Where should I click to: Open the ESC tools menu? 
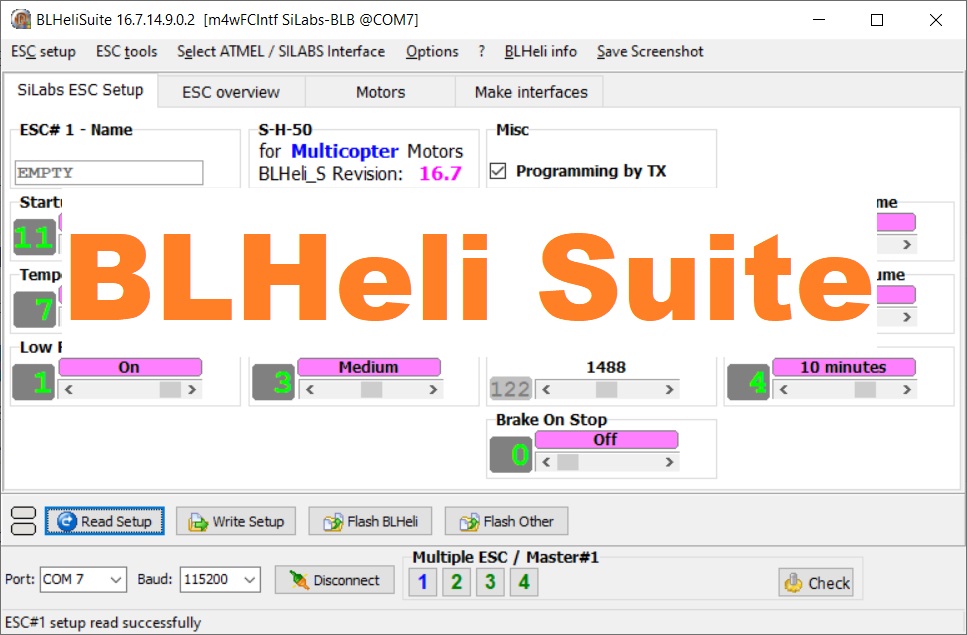[x=126, y=52]
